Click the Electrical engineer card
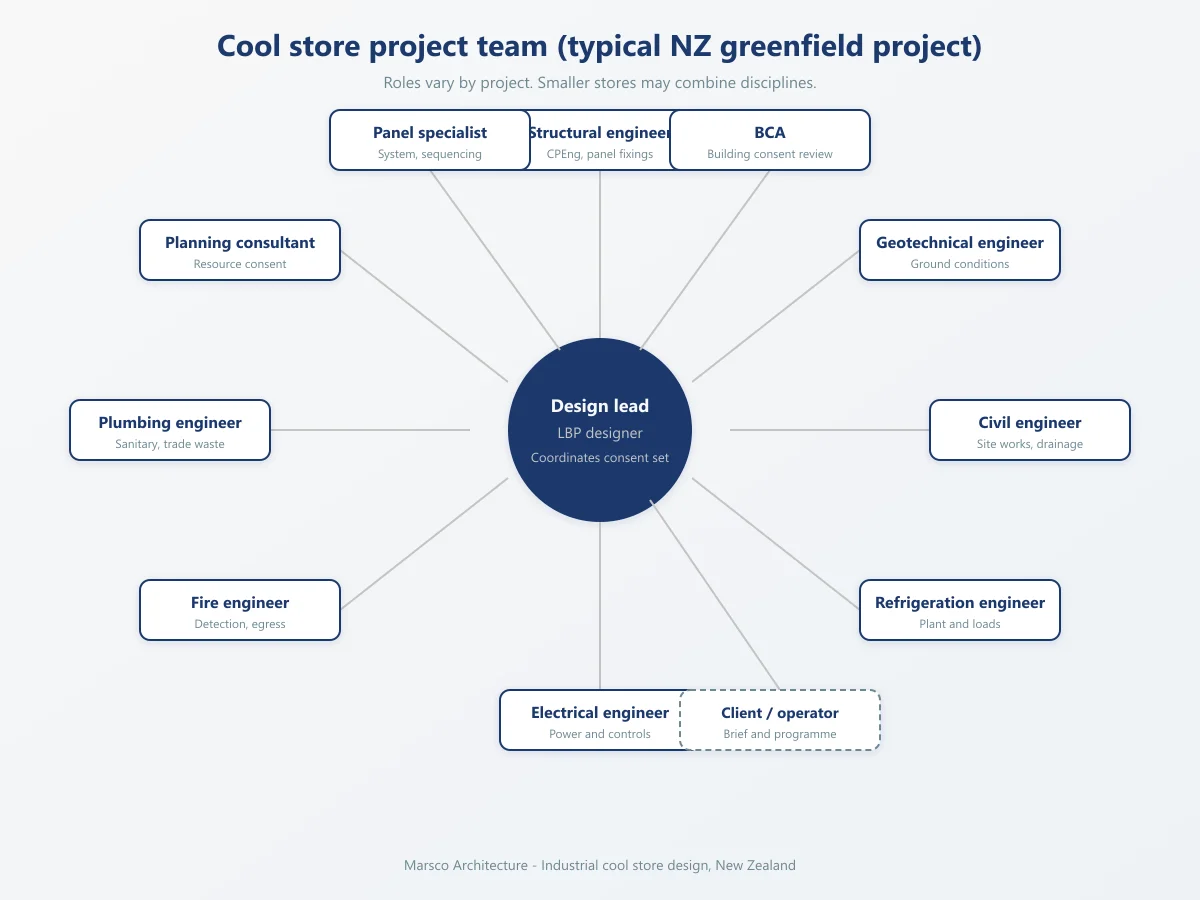The image size is (1200, 900). pos(590,720)
